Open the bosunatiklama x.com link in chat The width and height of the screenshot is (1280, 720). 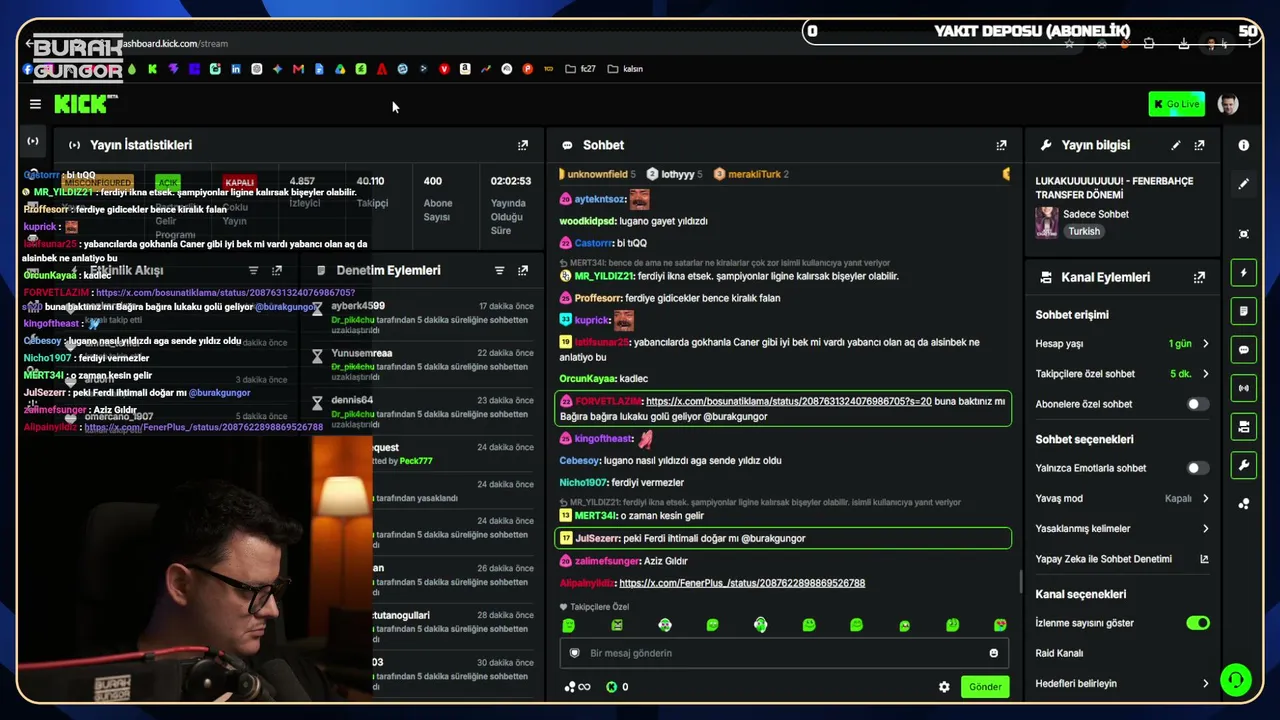click(x=788, y=401)
